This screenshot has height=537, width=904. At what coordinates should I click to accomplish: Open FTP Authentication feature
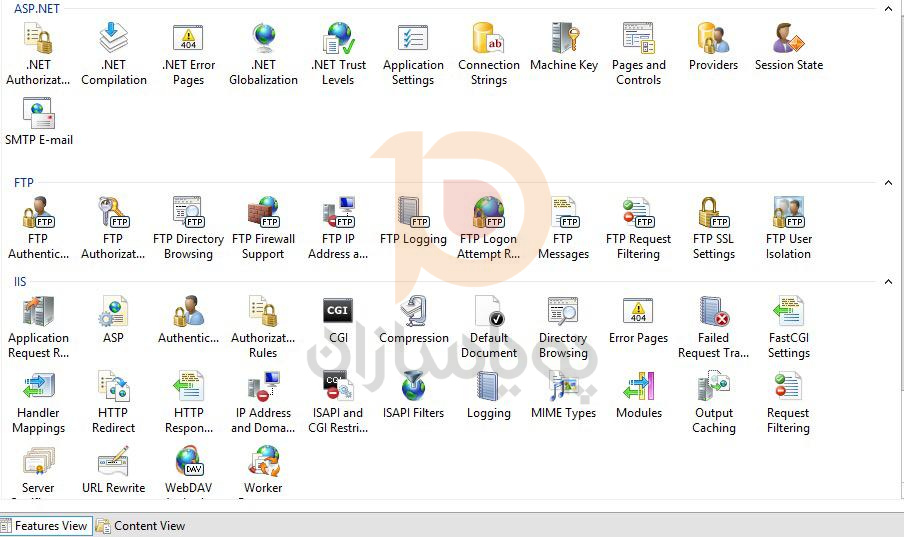click(x=38, y=228)
